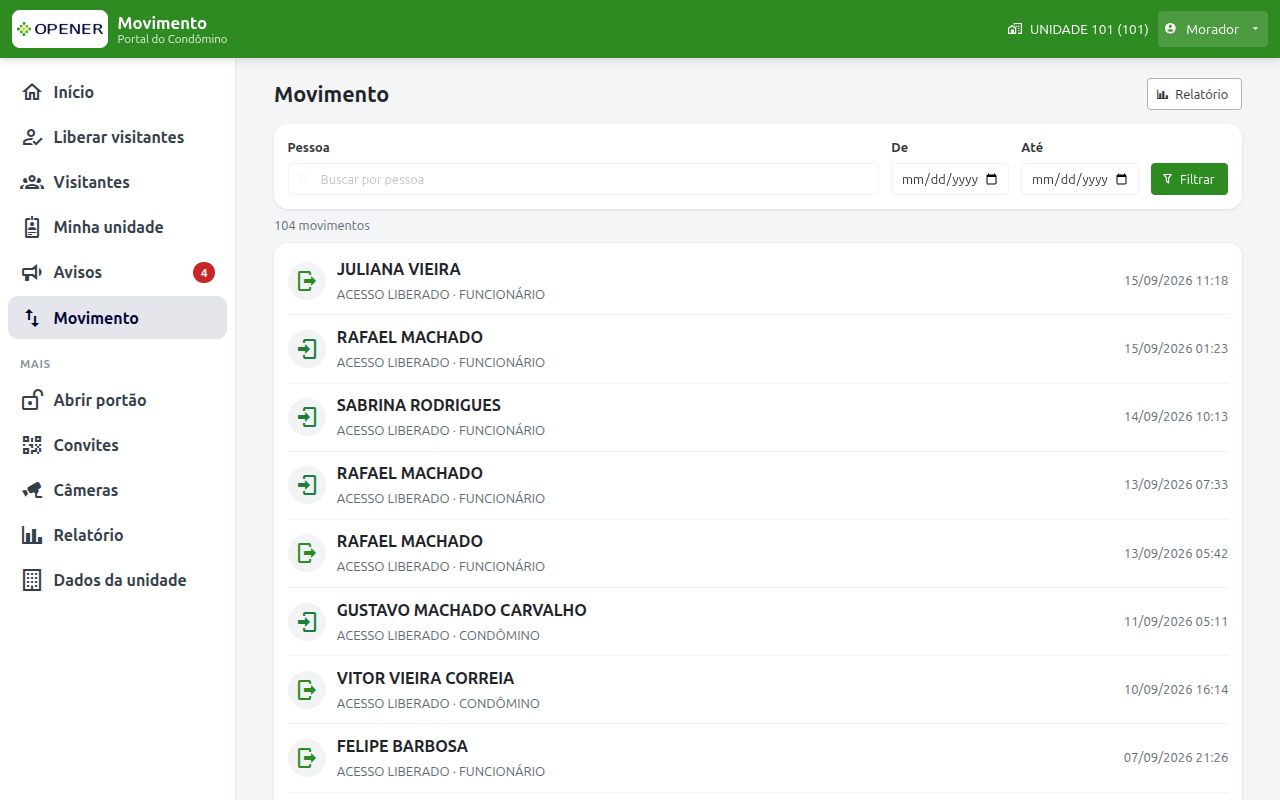Click the Visitantes group icon

[32, 182]
